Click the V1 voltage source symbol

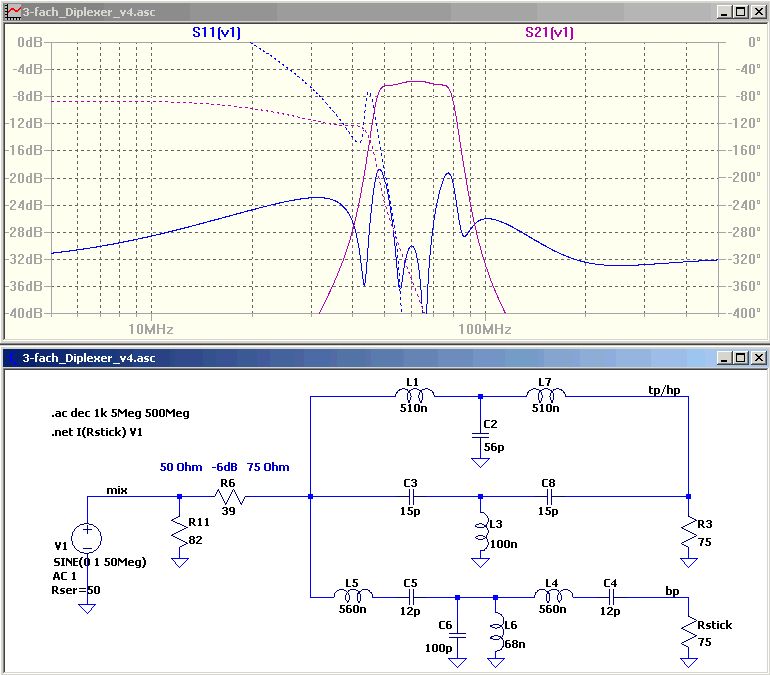click(x=87, y=537)
